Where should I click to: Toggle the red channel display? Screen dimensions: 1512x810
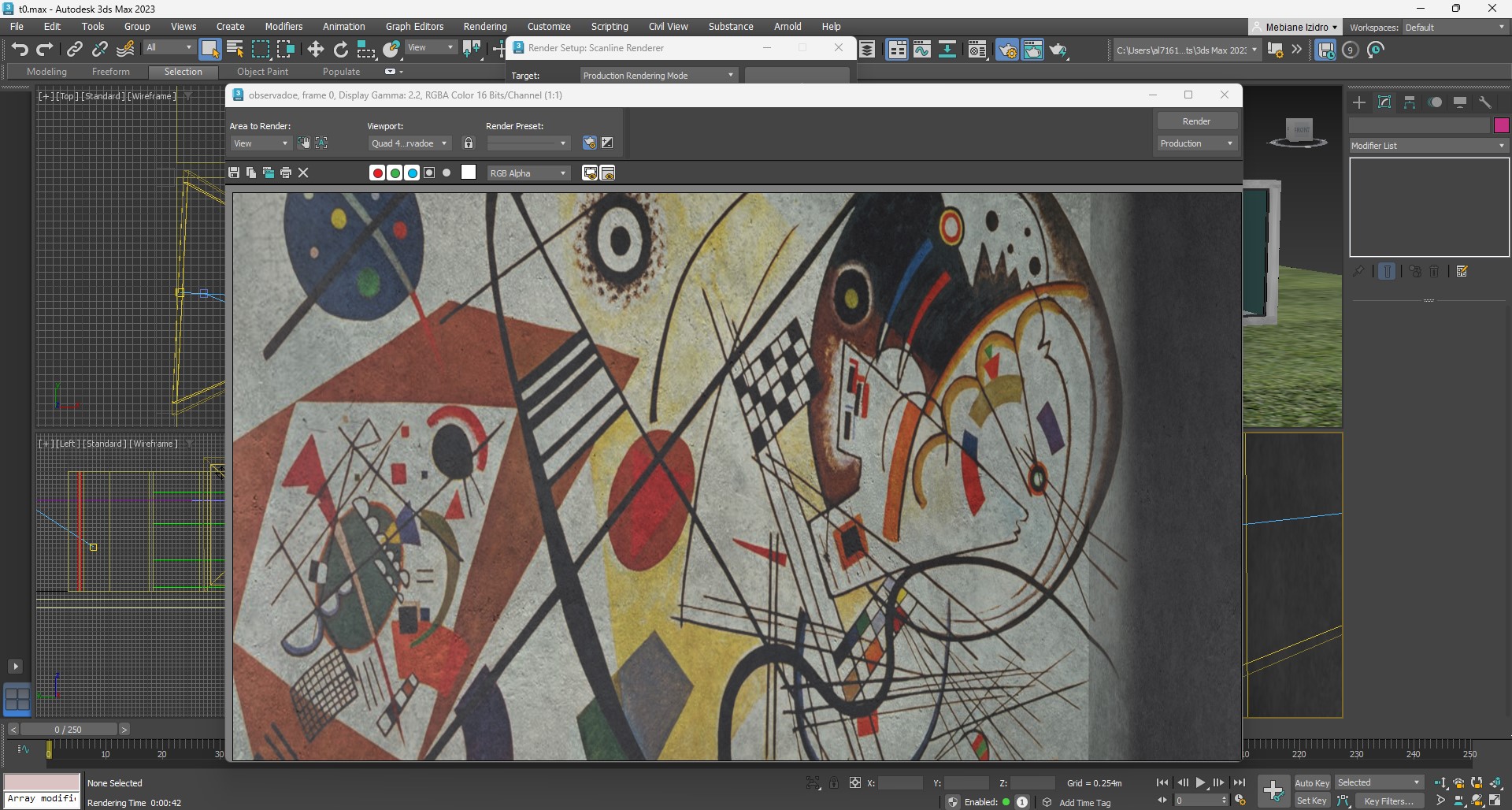coord(377,173)
